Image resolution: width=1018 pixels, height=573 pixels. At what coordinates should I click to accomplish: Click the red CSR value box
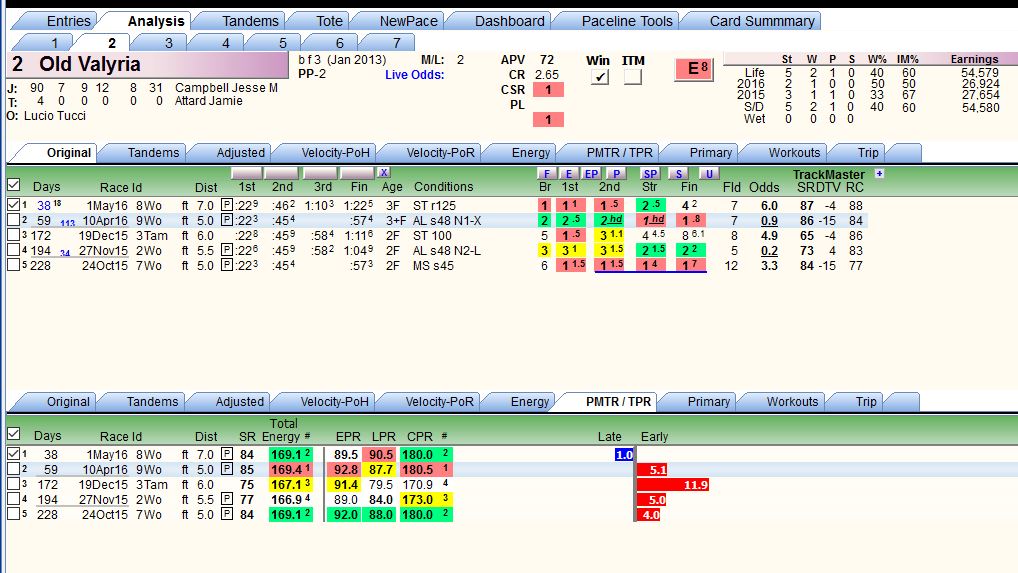tap(548, 90)
